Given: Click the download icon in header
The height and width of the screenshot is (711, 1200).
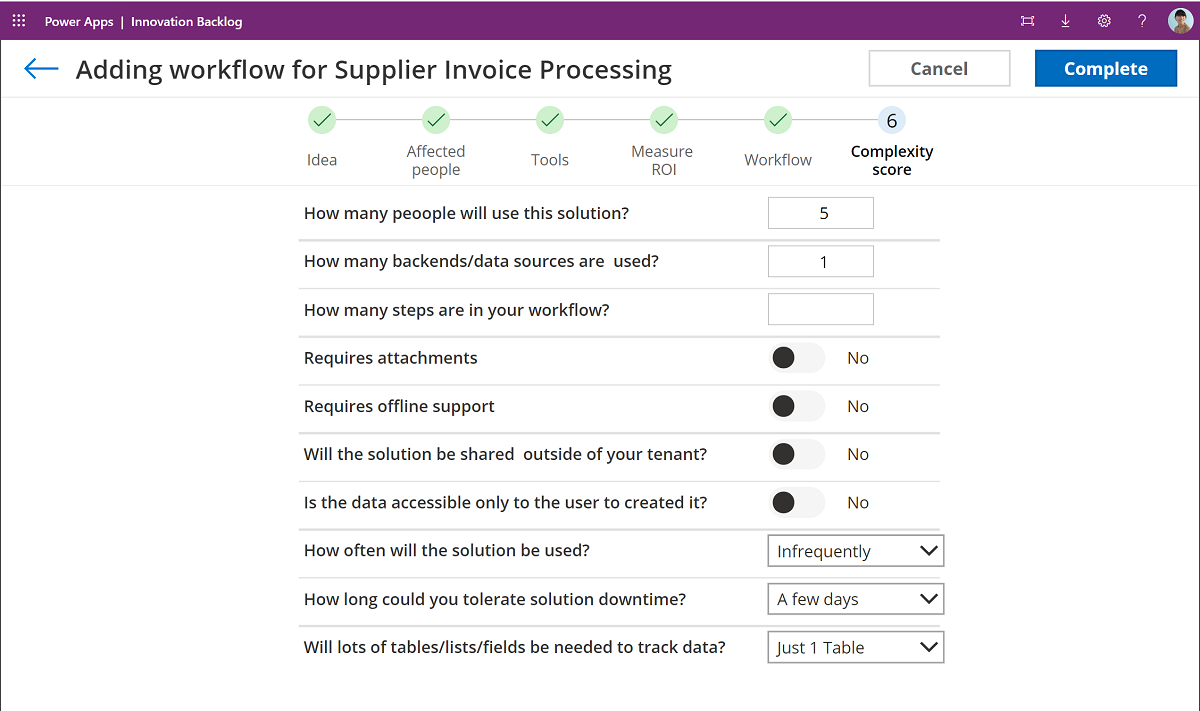Looking at the screenshot, I should 1065,21.
